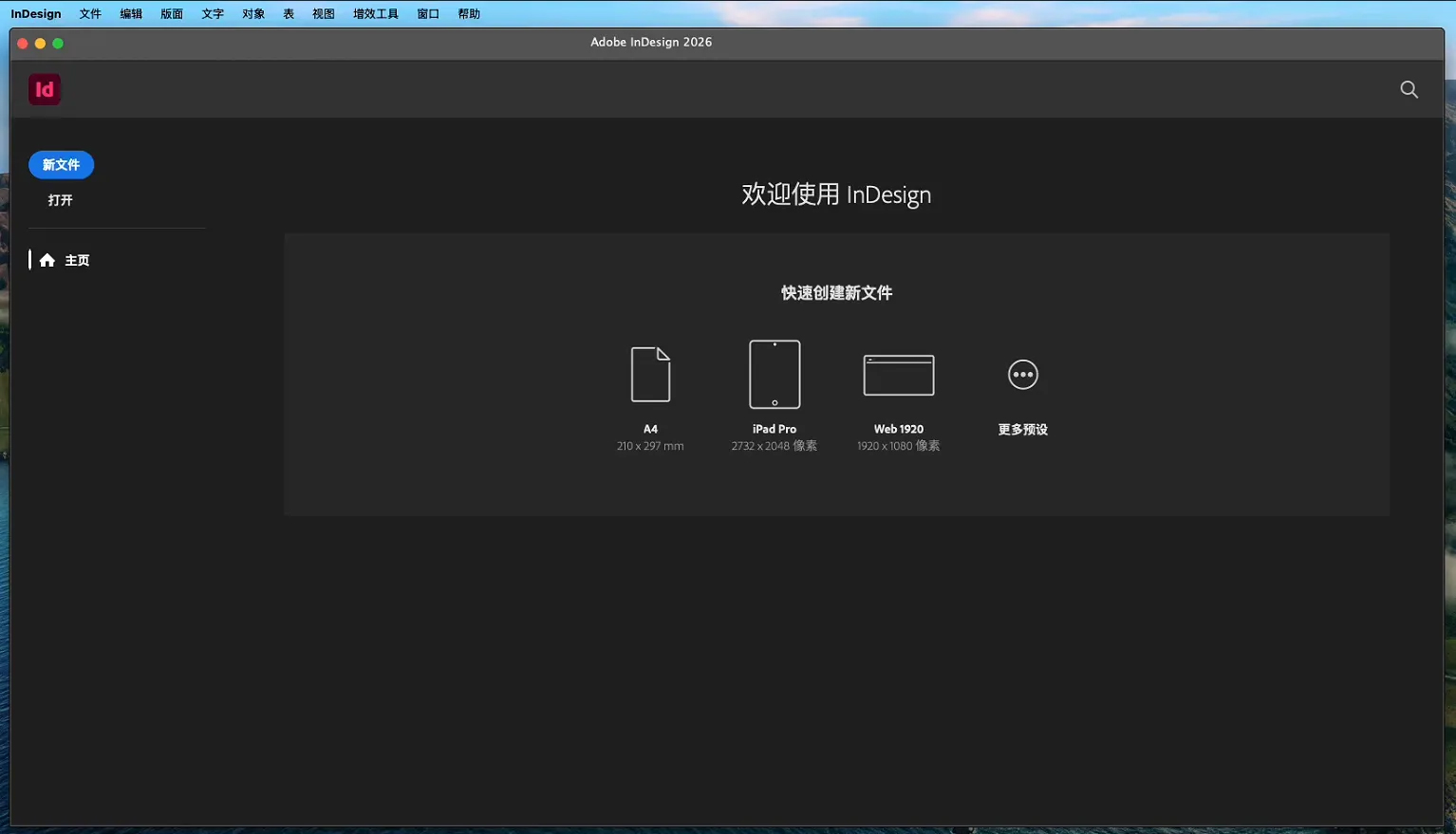Click the 快速创建新文件 panel area
Viewport: 1456px width, 834px height.
click(x=835, y=292)
